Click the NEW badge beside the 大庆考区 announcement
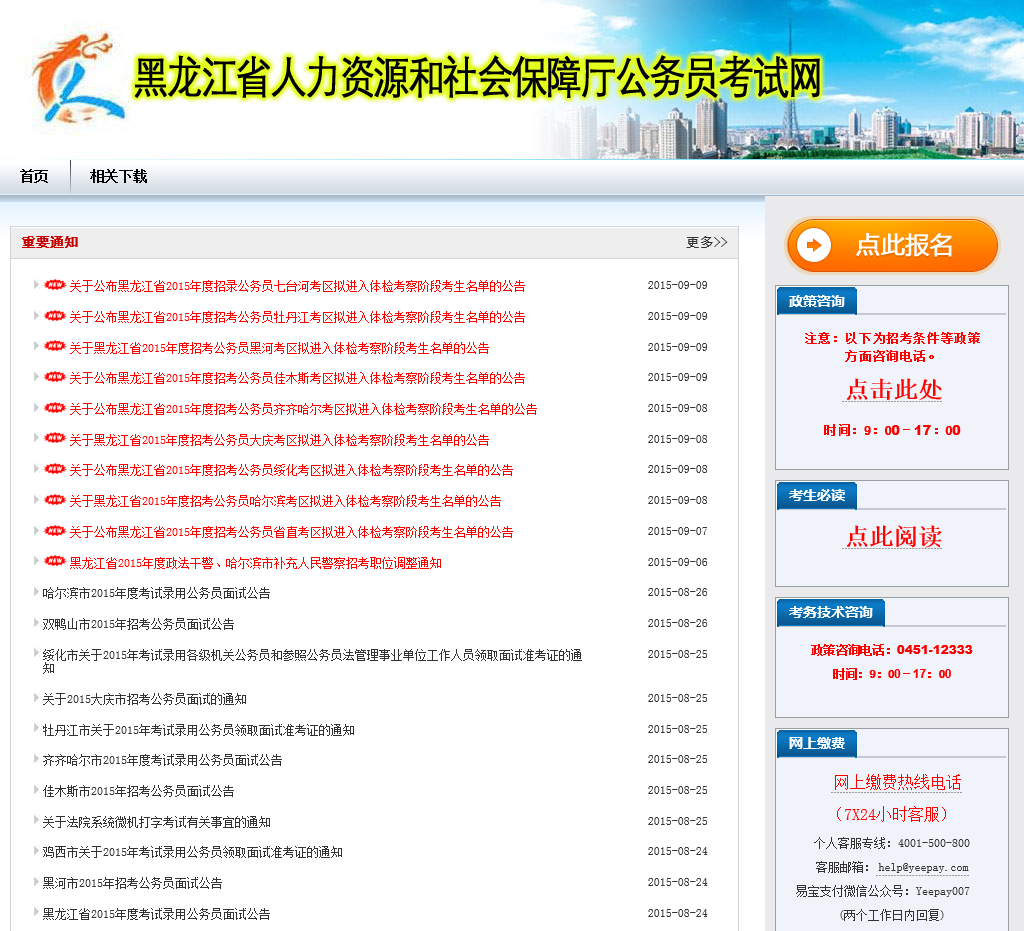Image resolution: width=1024 pixels, height=931 pixels. coord(55,439)
